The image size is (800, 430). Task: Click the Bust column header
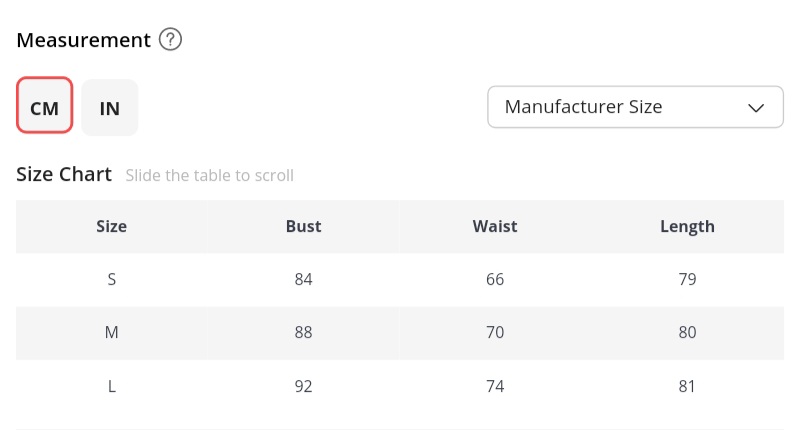(303, 226)
